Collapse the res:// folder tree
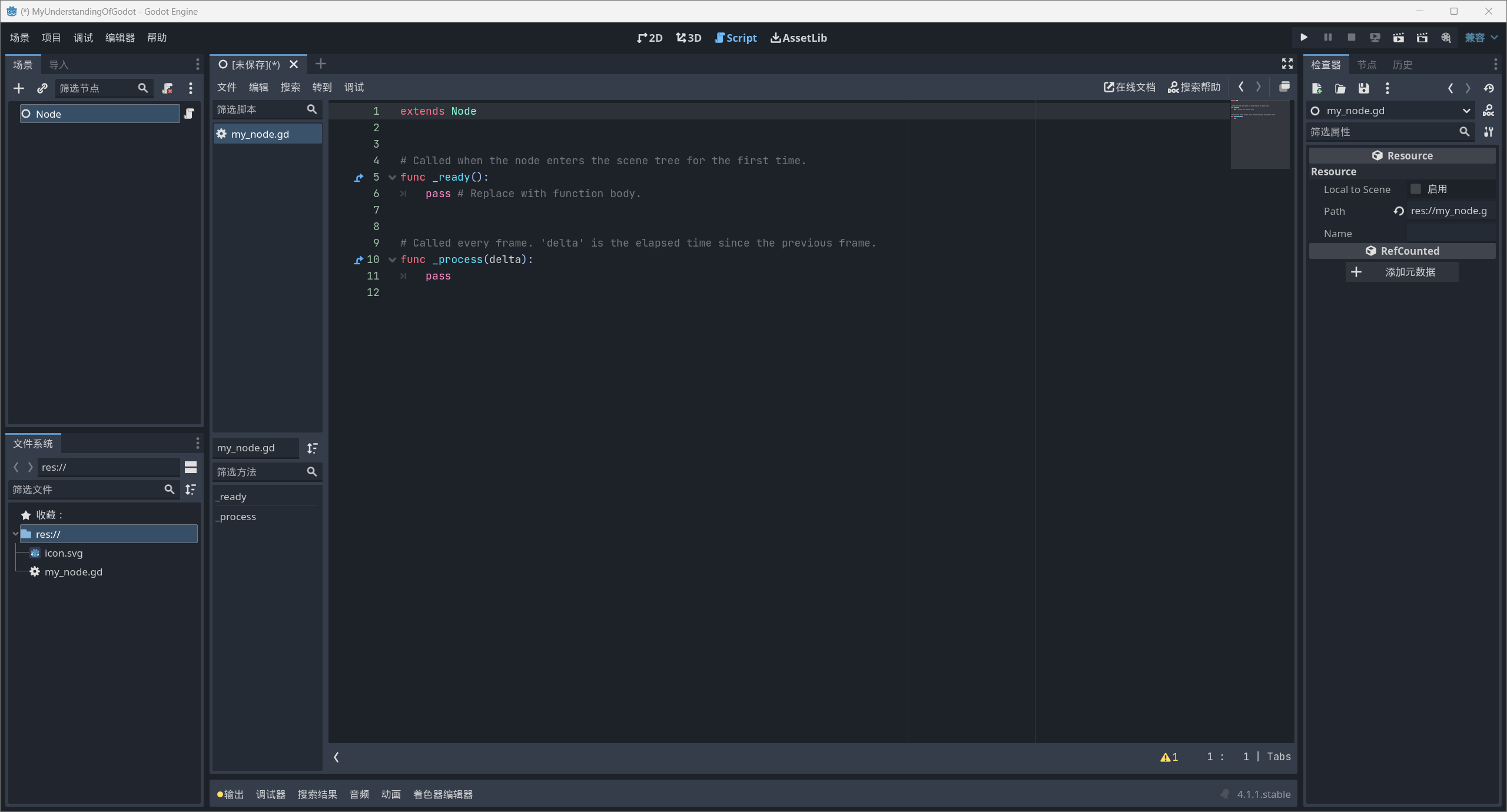The height and width of the screenshot is (812, 1507). pos(15,534)
